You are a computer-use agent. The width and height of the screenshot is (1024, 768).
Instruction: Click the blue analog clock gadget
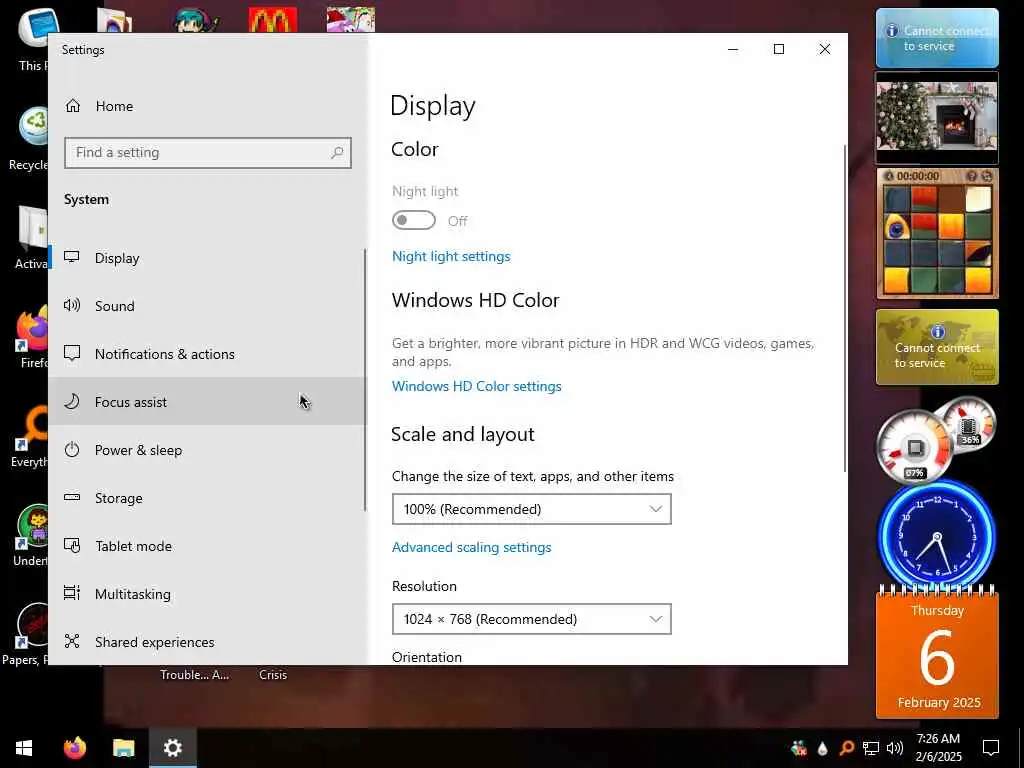click(936, 537)
